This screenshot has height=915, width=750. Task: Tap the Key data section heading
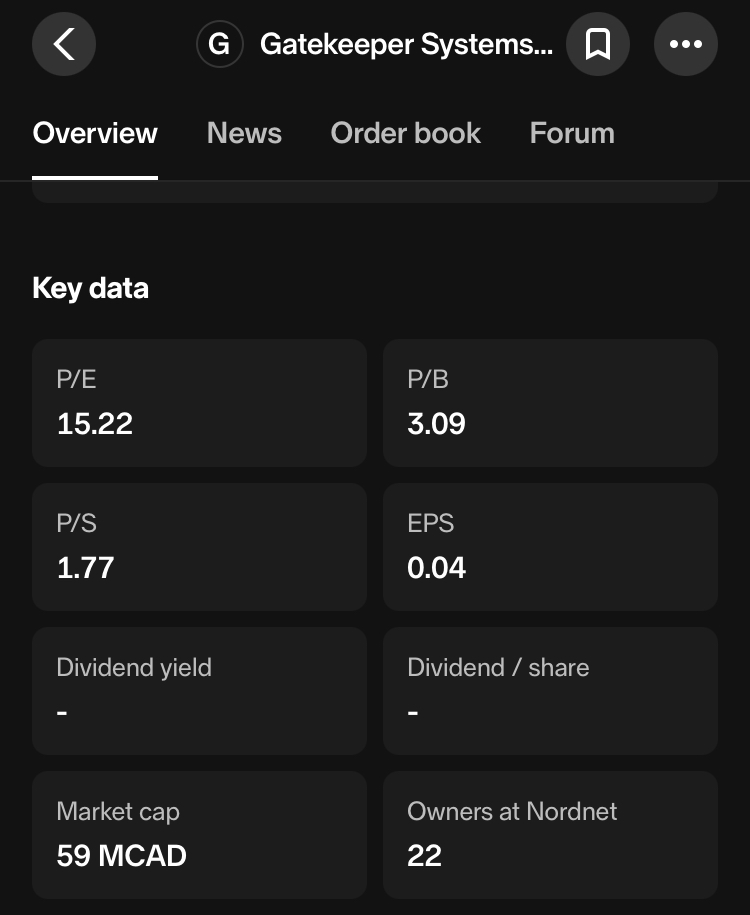click(91, 288)
